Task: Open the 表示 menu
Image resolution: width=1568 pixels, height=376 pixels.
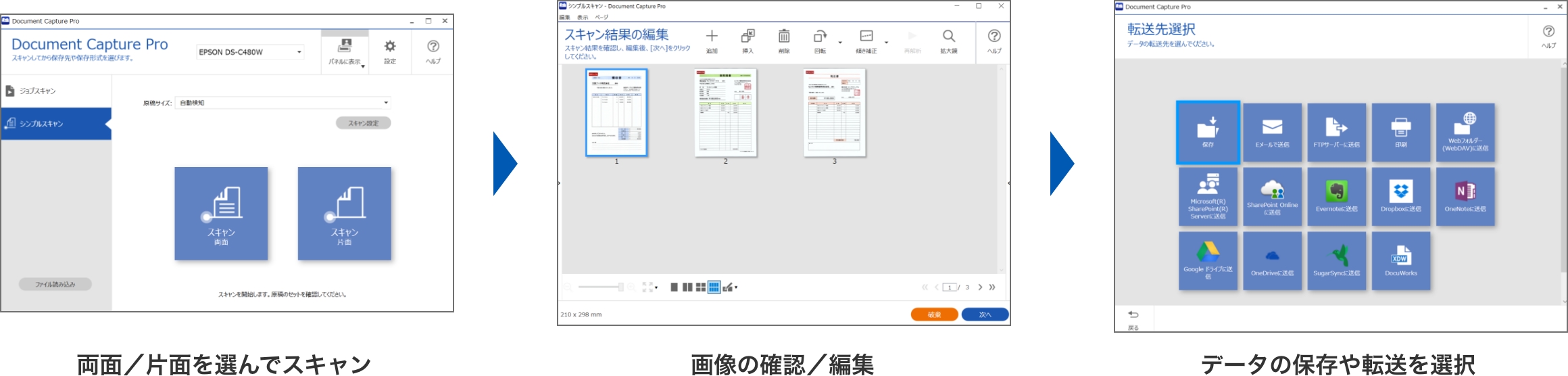Action: point(582,17)
